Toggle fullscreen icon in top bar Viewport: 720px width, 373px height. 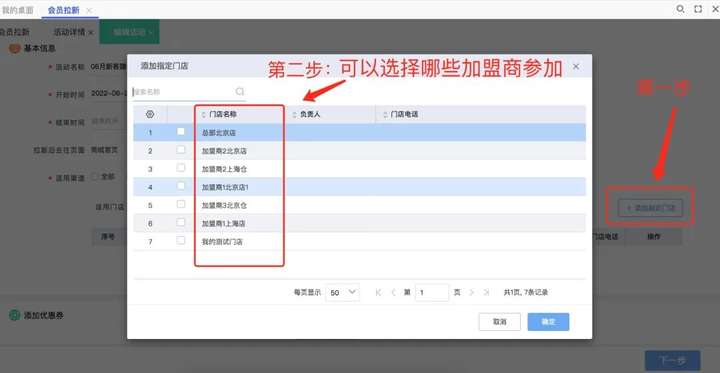point(698,9)
